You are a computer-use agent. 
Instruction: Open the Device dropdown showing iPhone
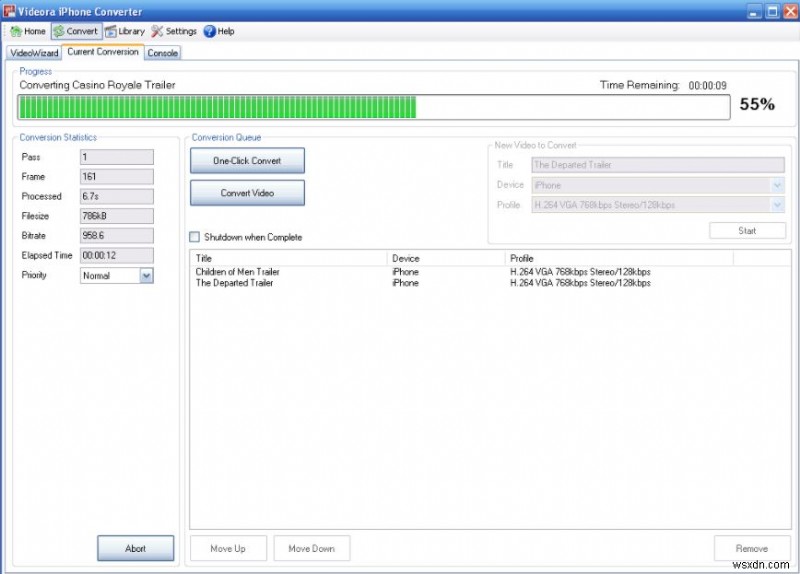coord(658,185)
